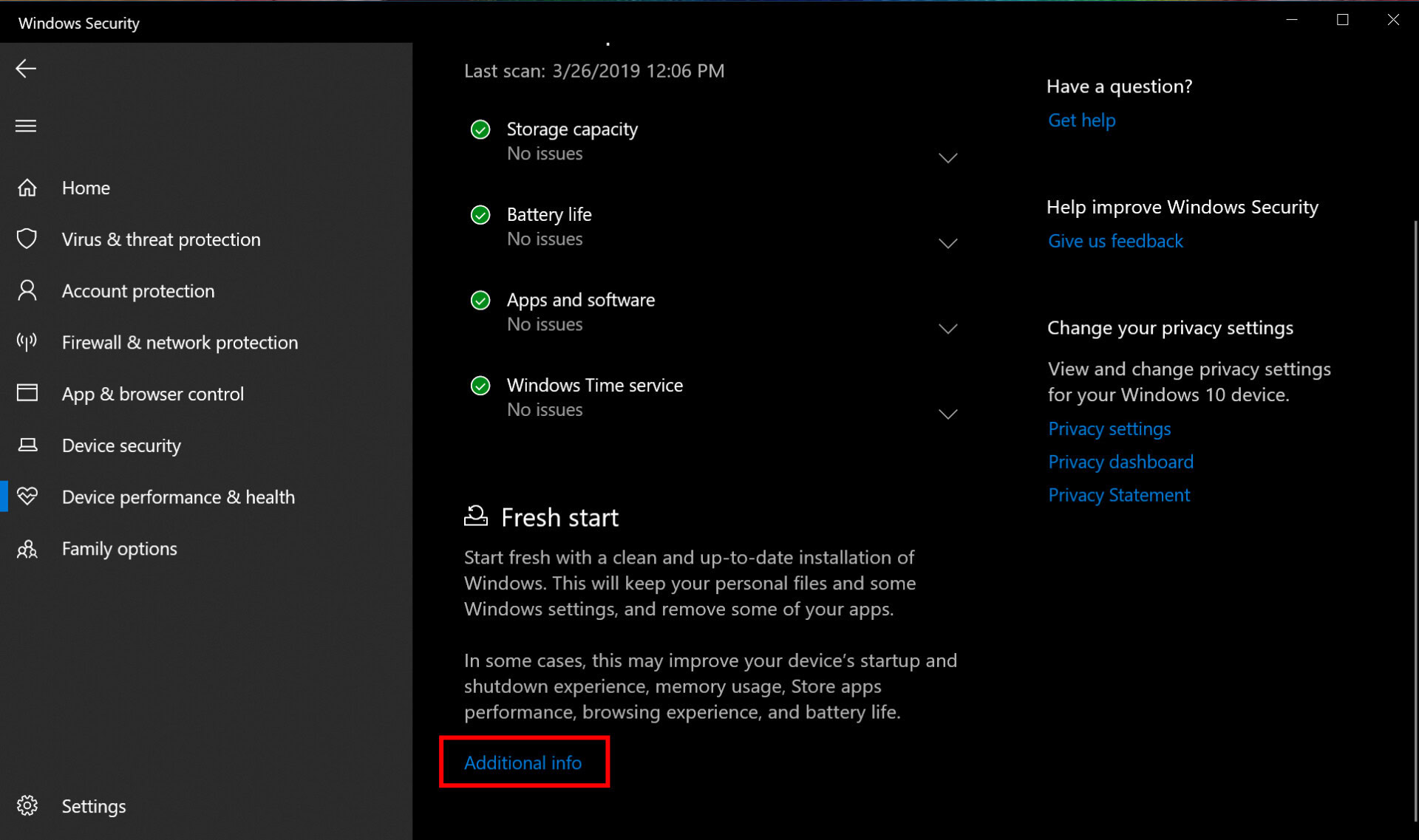
Task: Open Firewall & network protection section
Action: click(180, 342)
